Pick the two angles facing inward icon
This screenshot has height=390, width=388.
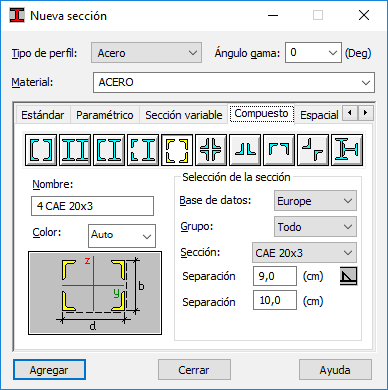point(279,150)
